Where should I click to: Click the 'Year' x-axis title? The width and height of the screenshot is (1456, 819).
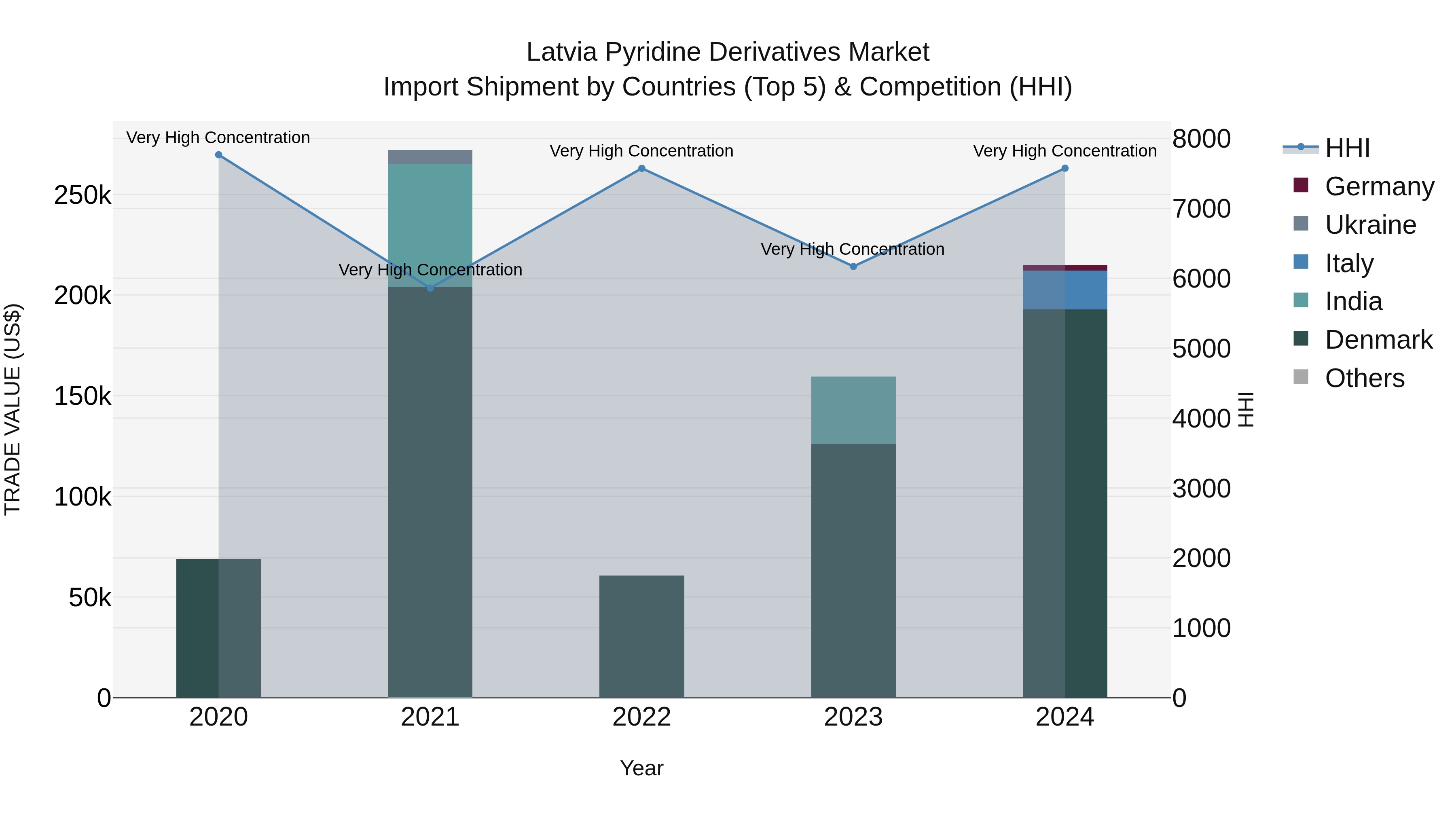point(641,769)
